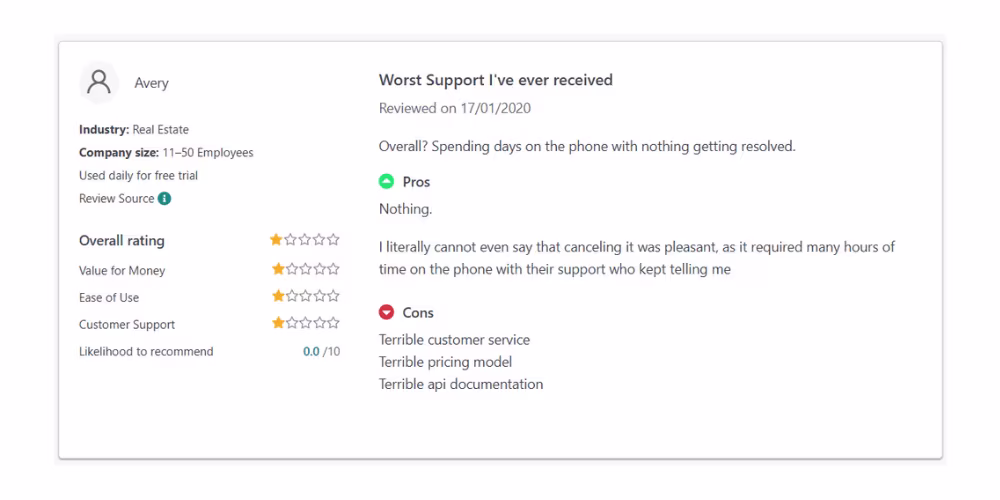
Task: Click the Industry: Real Estate text
Action: (x=134, y=130)
